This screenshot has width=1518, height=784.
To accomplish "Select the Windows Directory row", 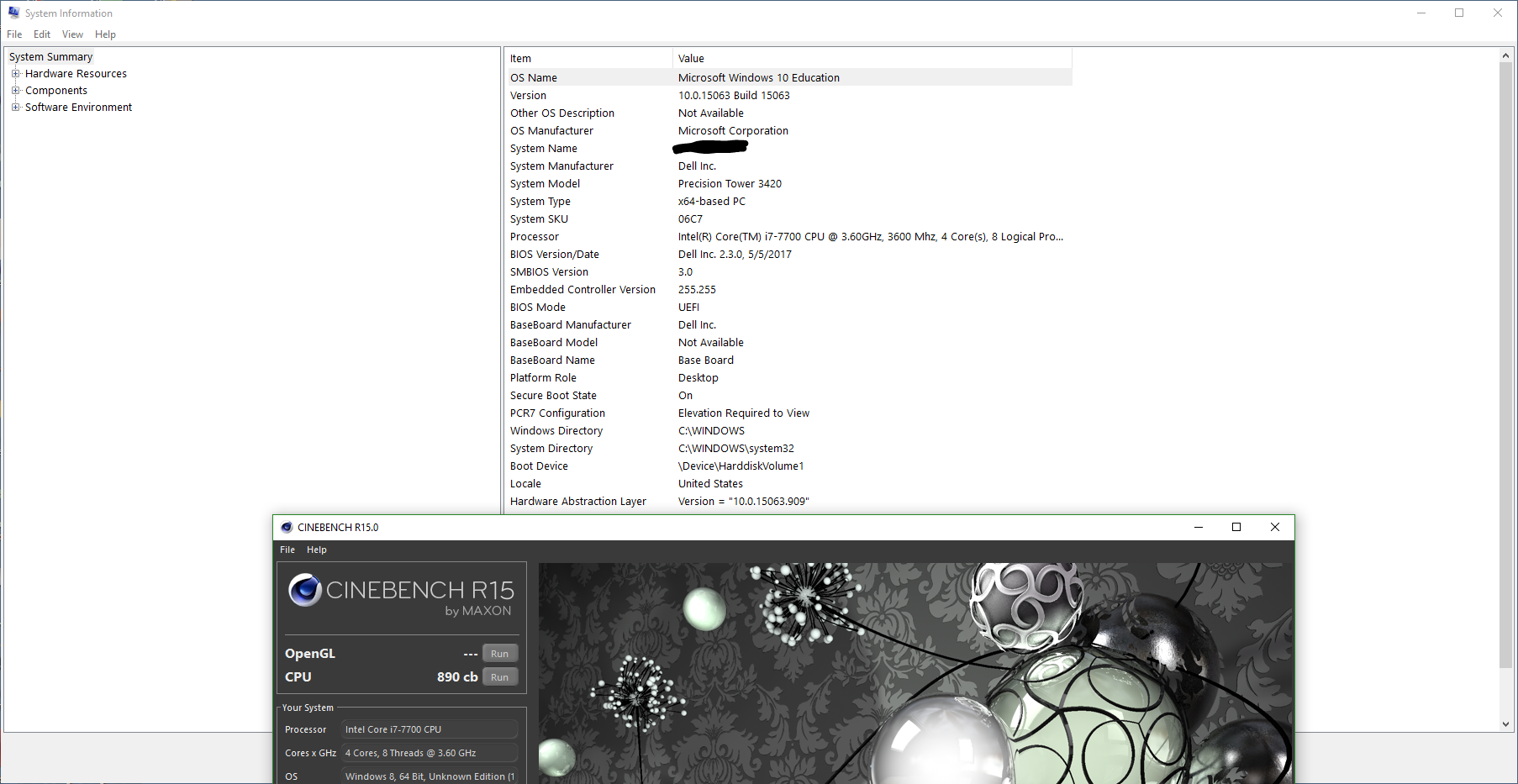I will [788, 431].
